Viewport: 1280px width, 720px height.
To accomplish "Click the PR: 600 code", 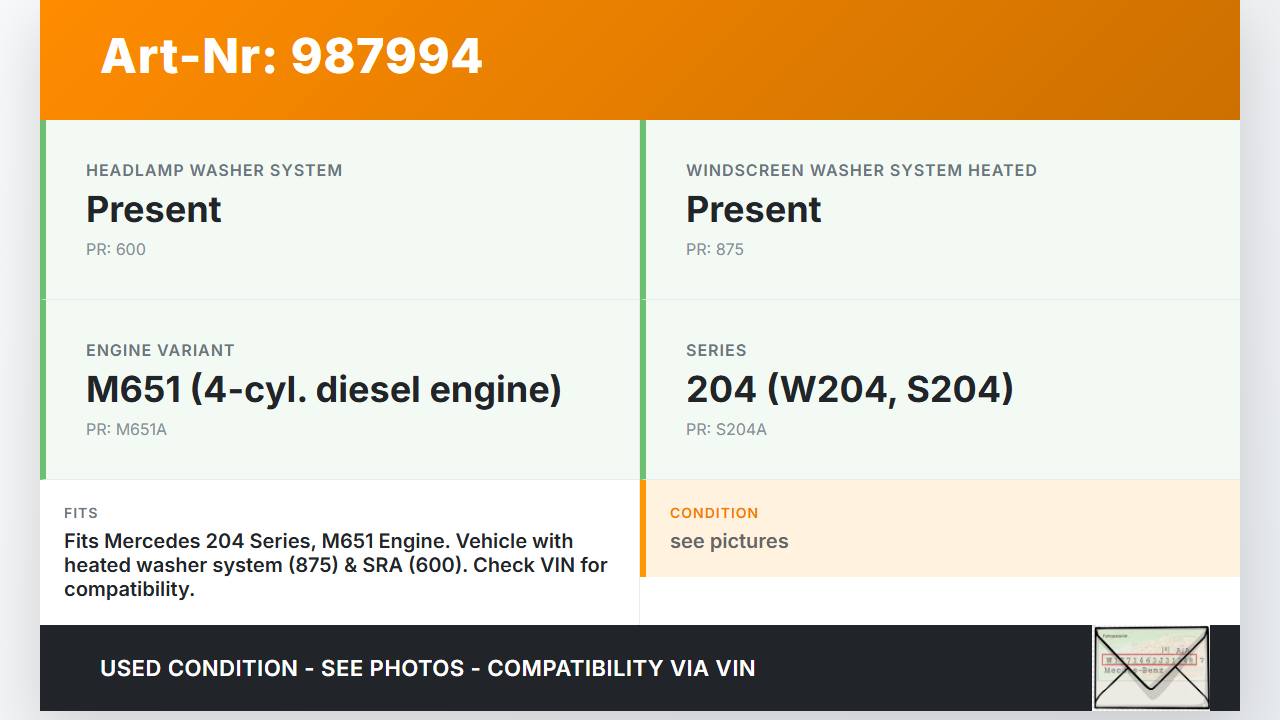I will coord(116,250).
